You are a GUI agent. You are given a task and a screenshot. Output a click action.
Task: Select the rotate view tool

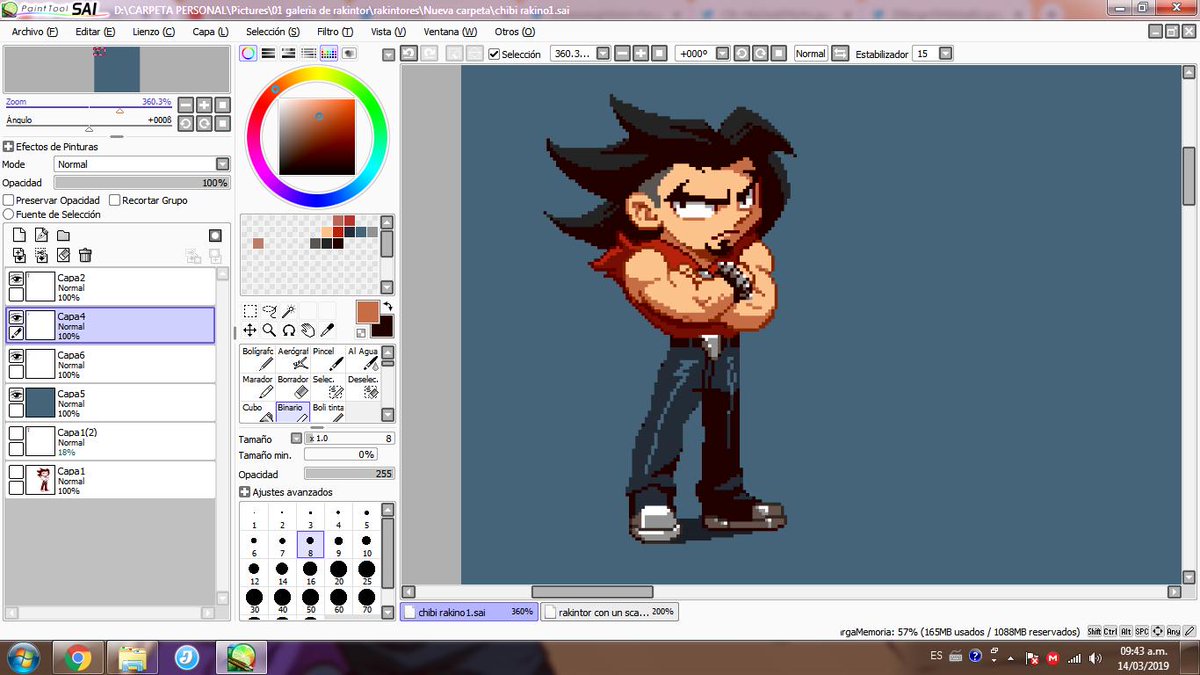coord(288,330)
